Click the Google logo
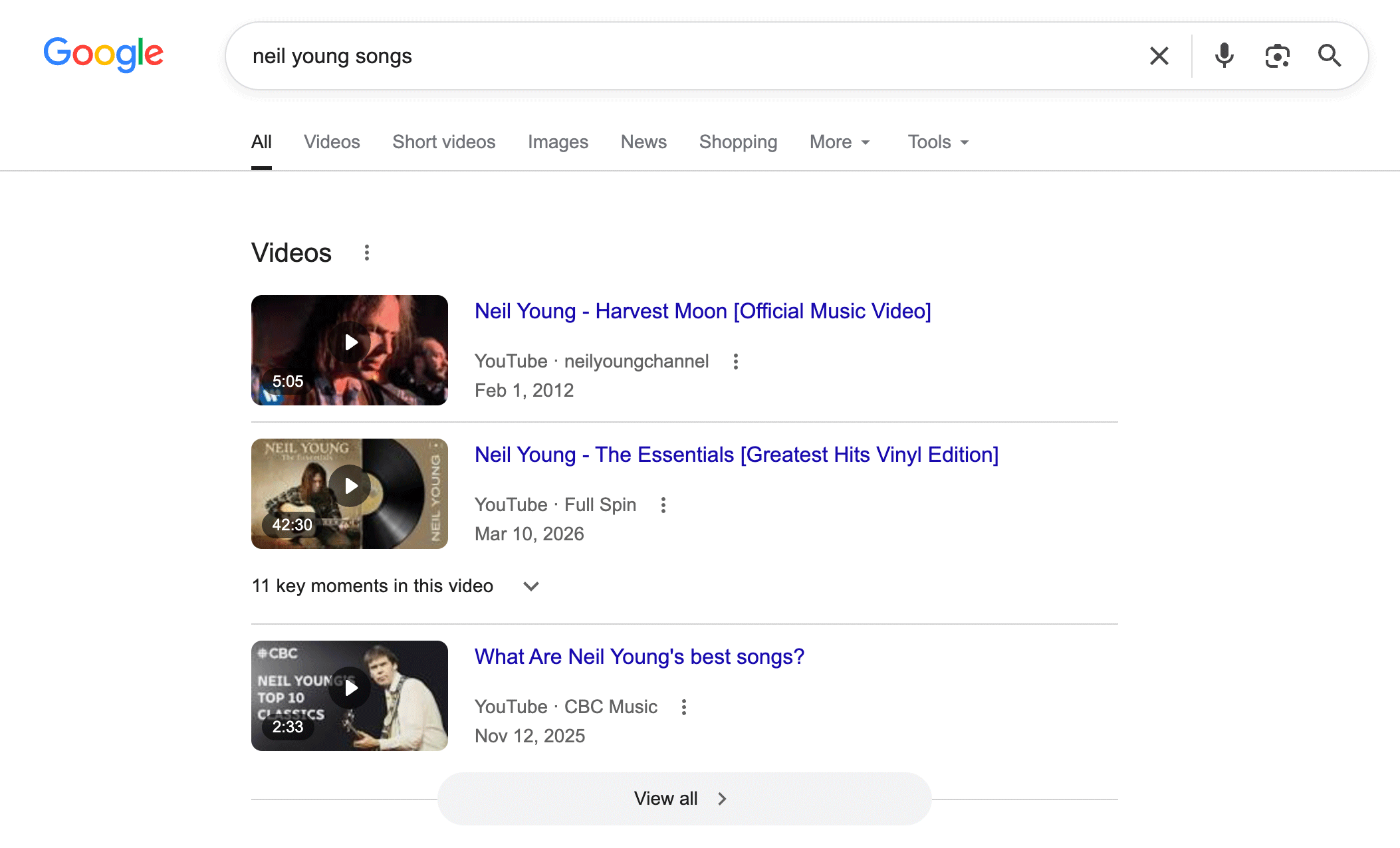The height and width of the screenshot is (848, 1400). (104, 54)
